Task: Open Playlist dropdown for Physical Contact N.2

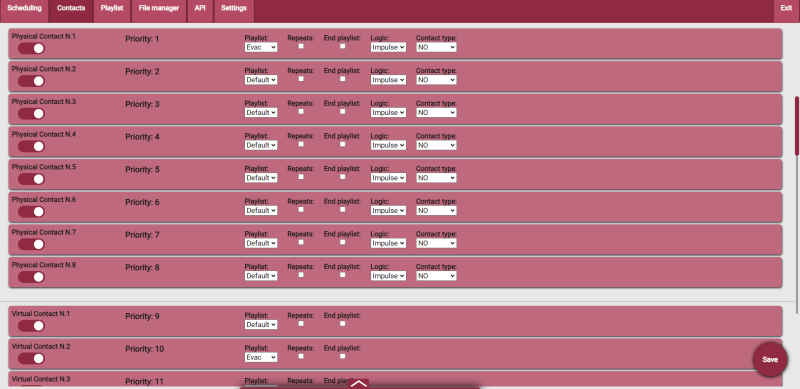Action: coord(261,80)
